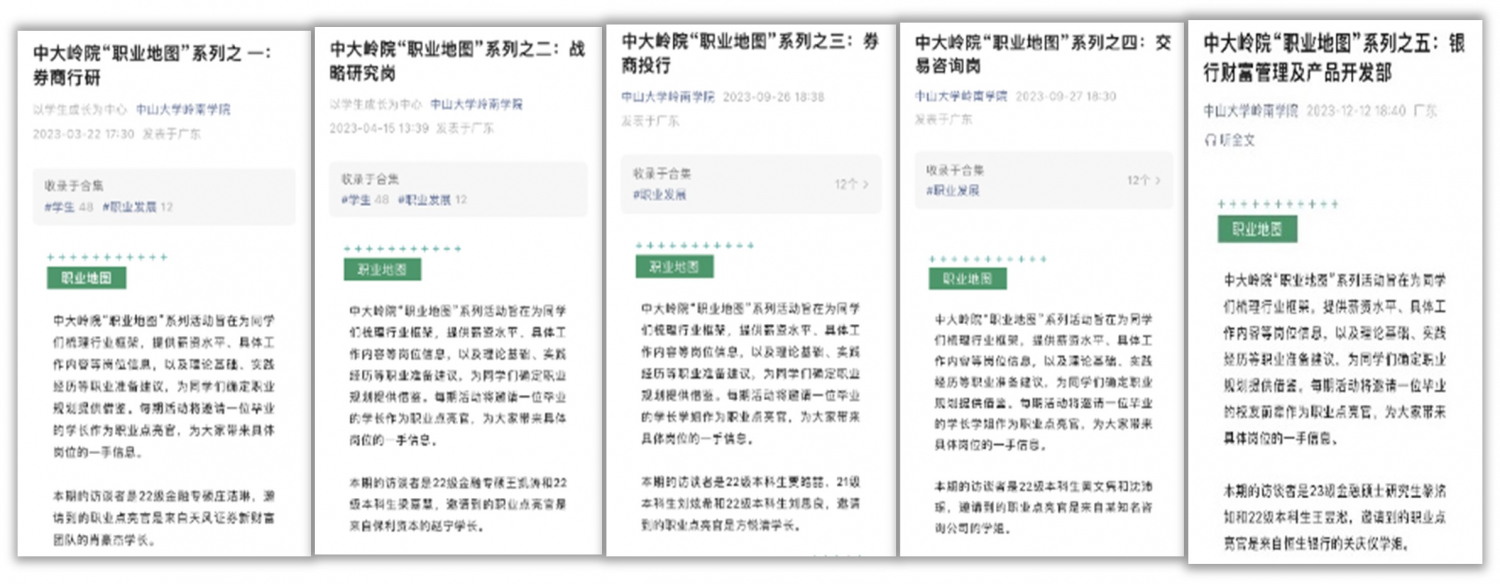Expand the 12个 collection arrow in 交易咨询岗 article
1500x584 pixels.
(x=1158, y=181)
